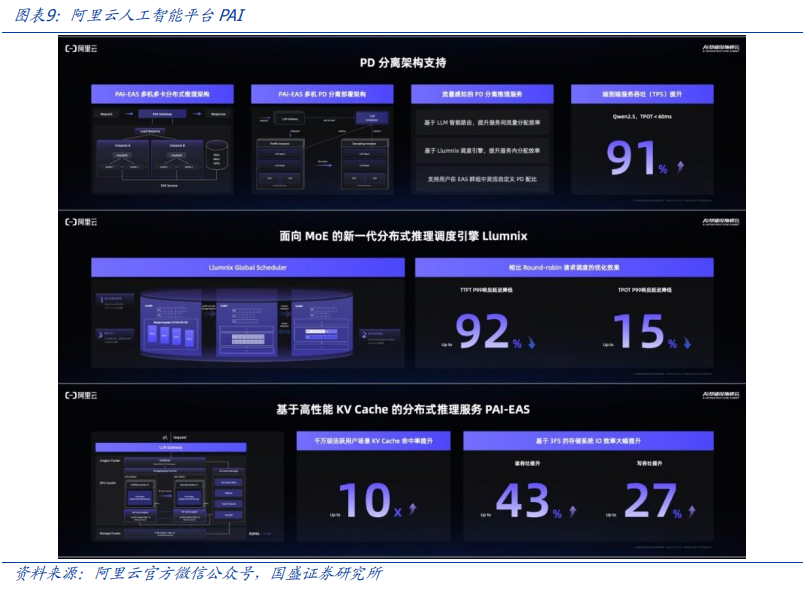The width and height of the screenshot is (809, 594).
Task: Click the summit logo at top right of KV Cache slide
Action: [x=721, y=395]
